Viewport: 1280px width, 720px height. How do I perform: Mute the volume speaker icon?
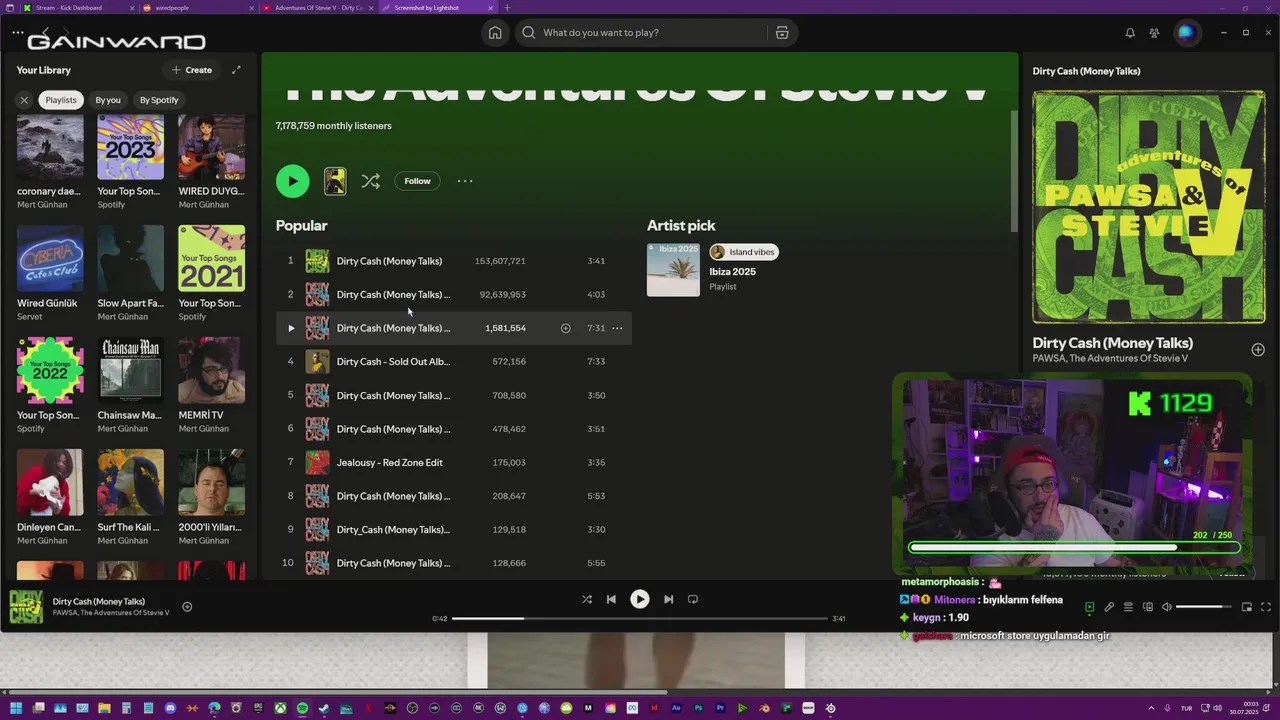[x=1166, y=607]
